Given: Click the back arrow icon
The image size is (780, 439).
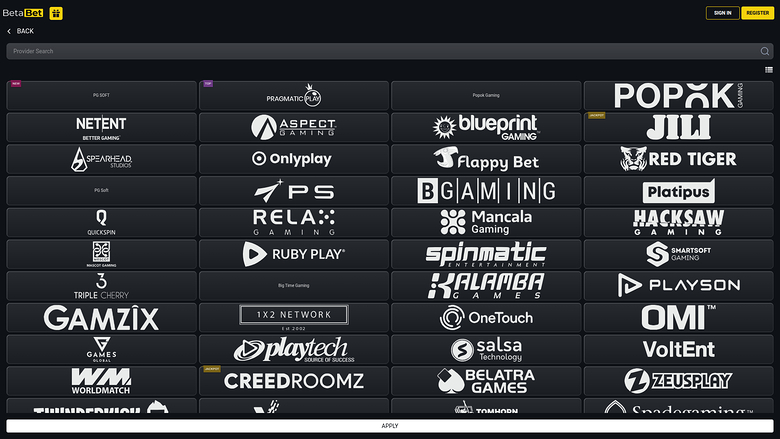Looking at the screenshot, I should coord(10,31).
